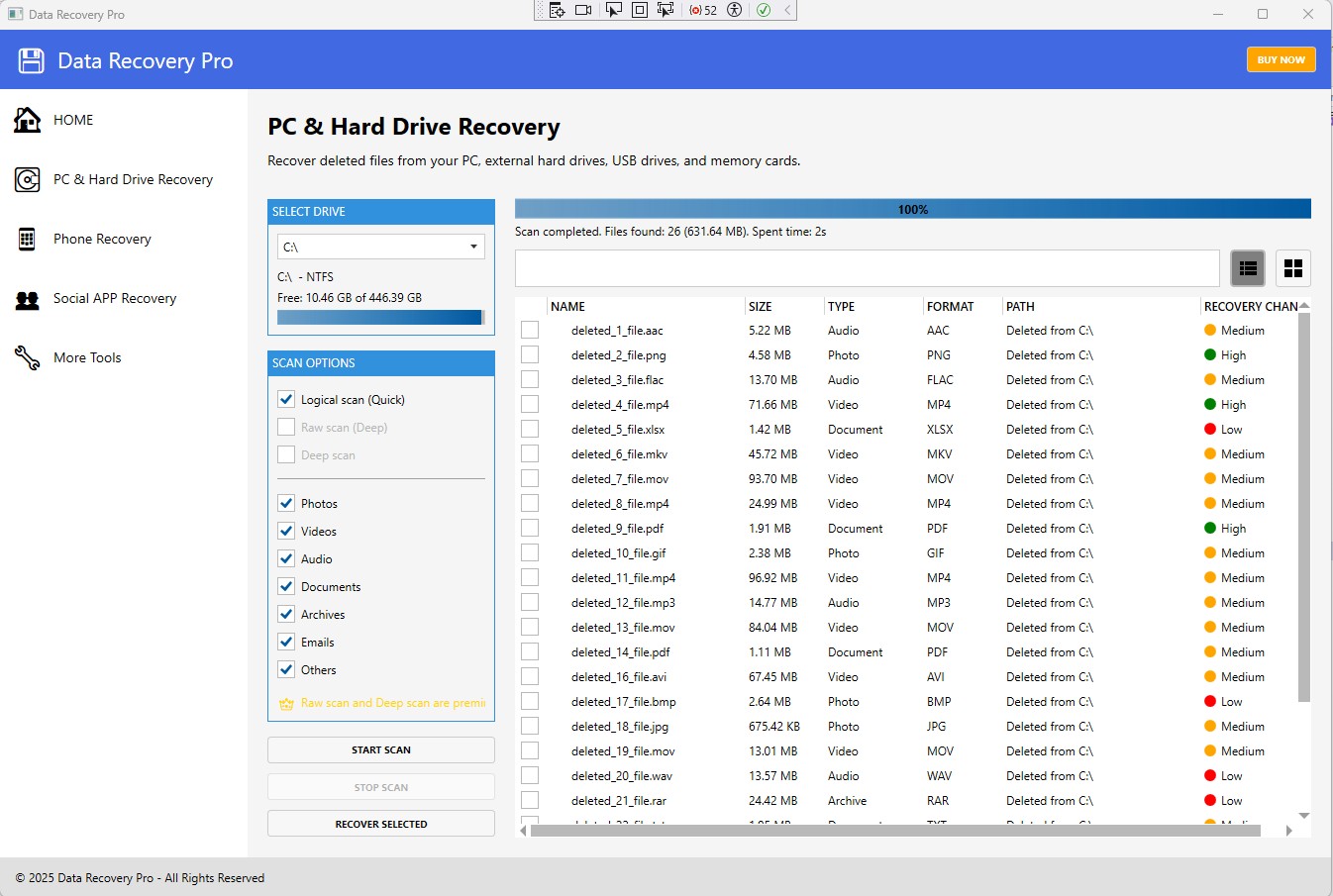The height and width of the screenshot is (896, 1333).
Task: Uncheck the Photos file type checkbox
Action: 286,503
